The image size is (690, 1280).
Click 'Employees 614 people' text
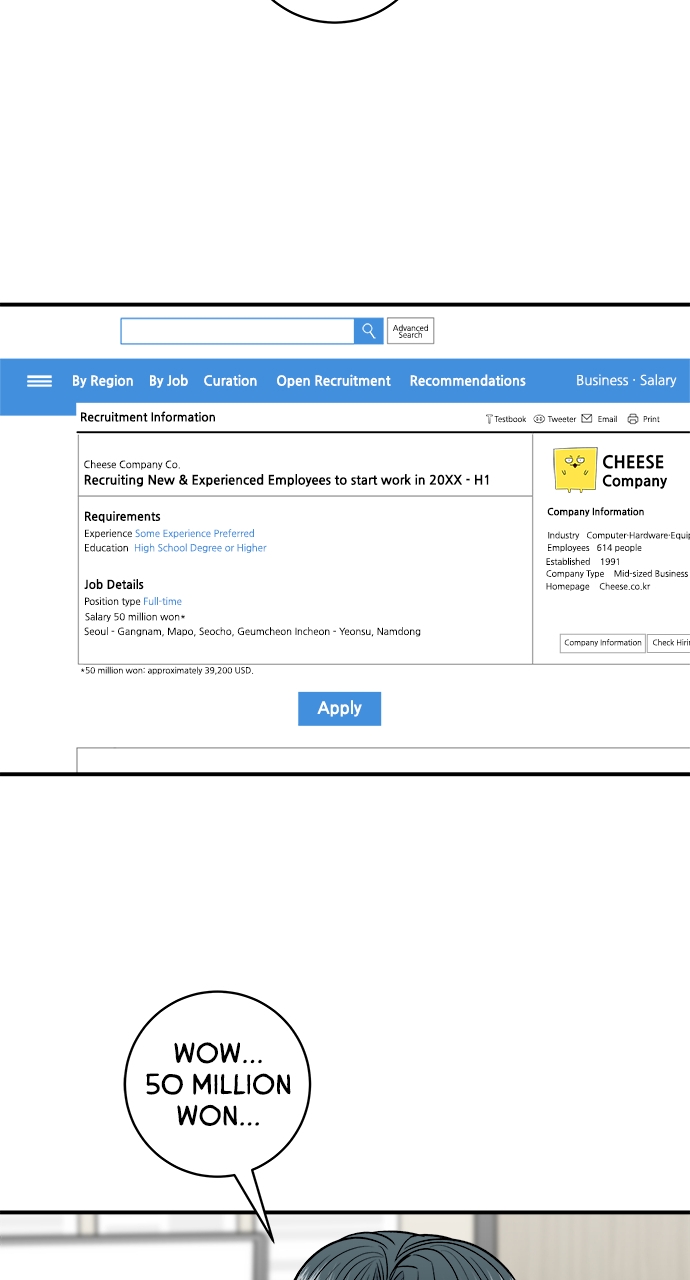594,548
